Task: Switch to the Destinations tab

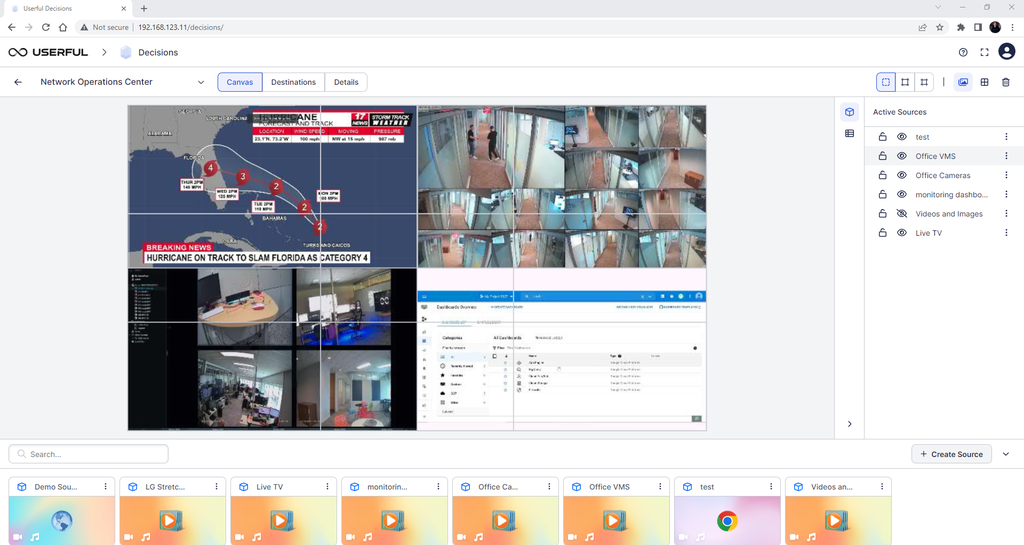Action: pos(293,82)
